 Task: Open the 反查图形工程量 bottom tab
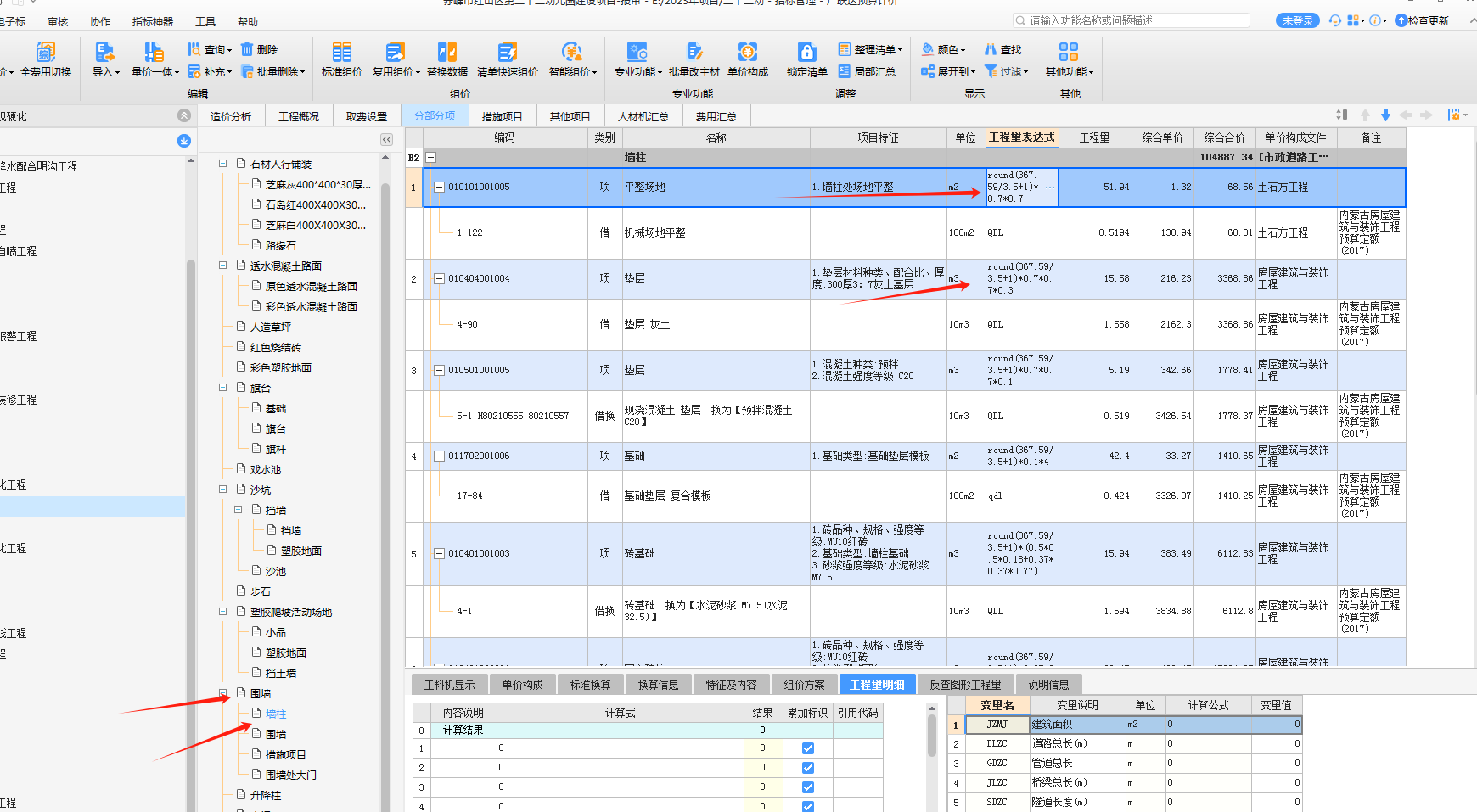(x=966, y=685)
